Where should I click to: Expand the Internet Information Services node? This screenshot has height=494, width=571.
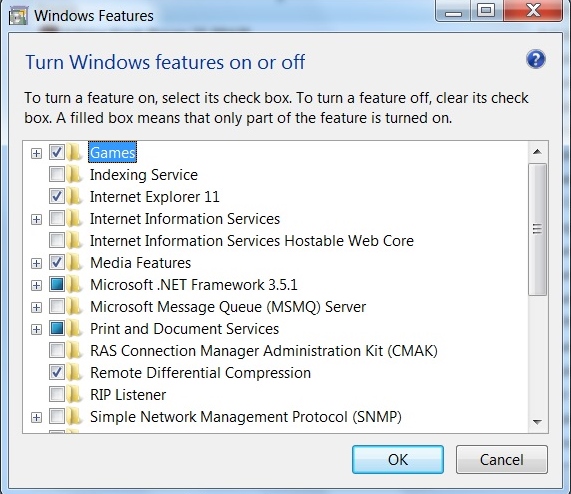point(36,220)
